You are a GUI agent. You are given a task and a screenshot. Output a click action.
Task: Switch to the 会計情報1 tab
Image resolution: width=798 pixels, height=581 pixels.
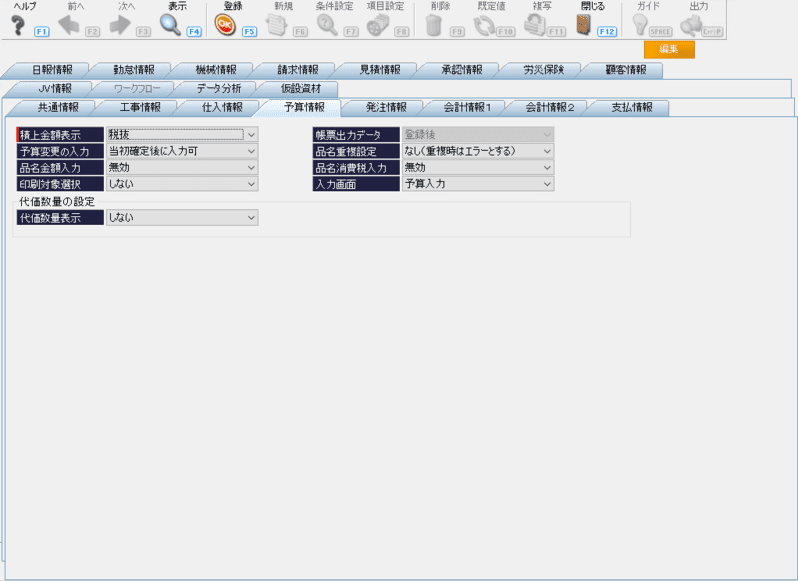point(468,107)
